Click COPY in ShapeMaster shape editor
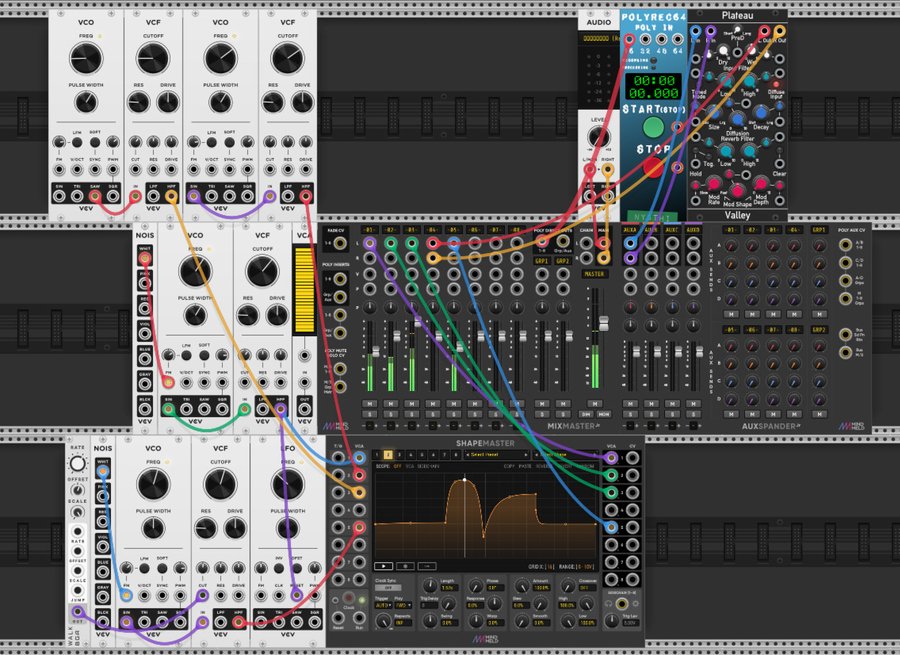Viewport: 900px width, 655px height. (x=509, y=466)
